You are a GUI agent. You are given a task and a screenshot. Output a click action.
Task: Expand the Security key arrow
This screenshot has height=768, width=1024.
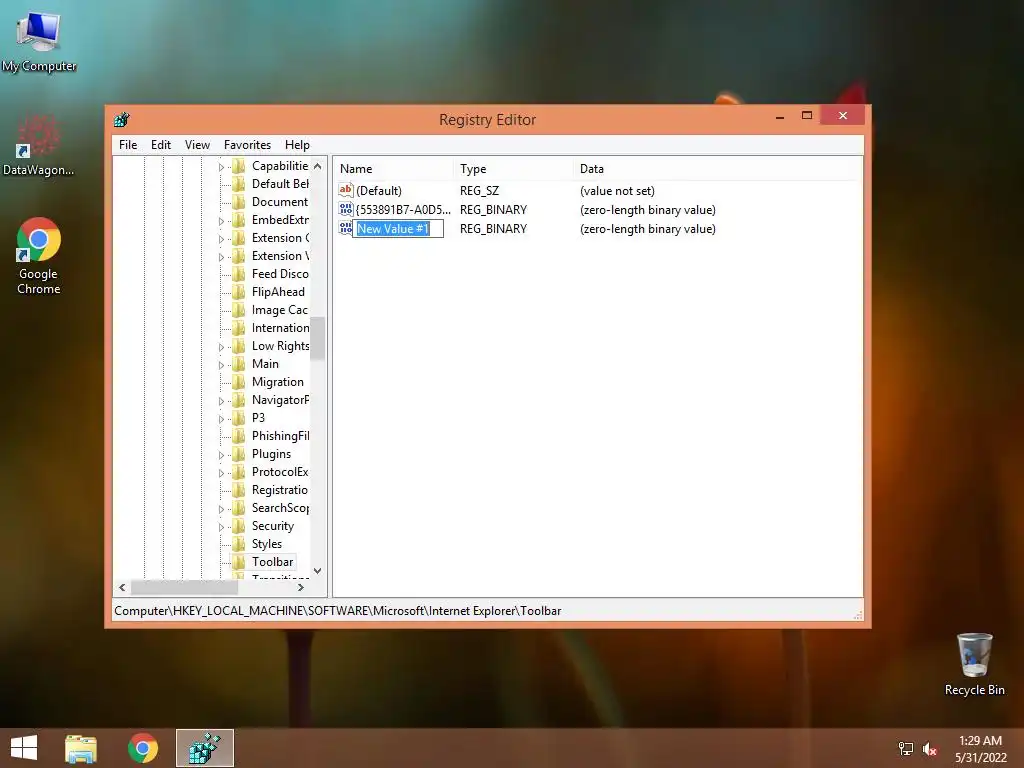(221, 527)
